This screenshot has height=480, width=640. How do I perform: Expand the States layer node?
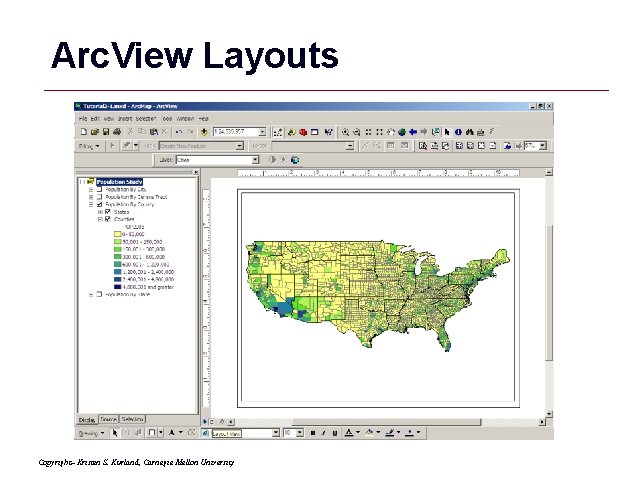tap(100, 211)
